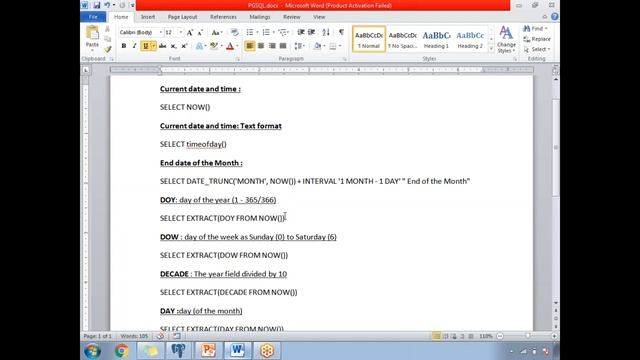
Task: Open line spacing dropdown
Action: [x=299, y=46]
